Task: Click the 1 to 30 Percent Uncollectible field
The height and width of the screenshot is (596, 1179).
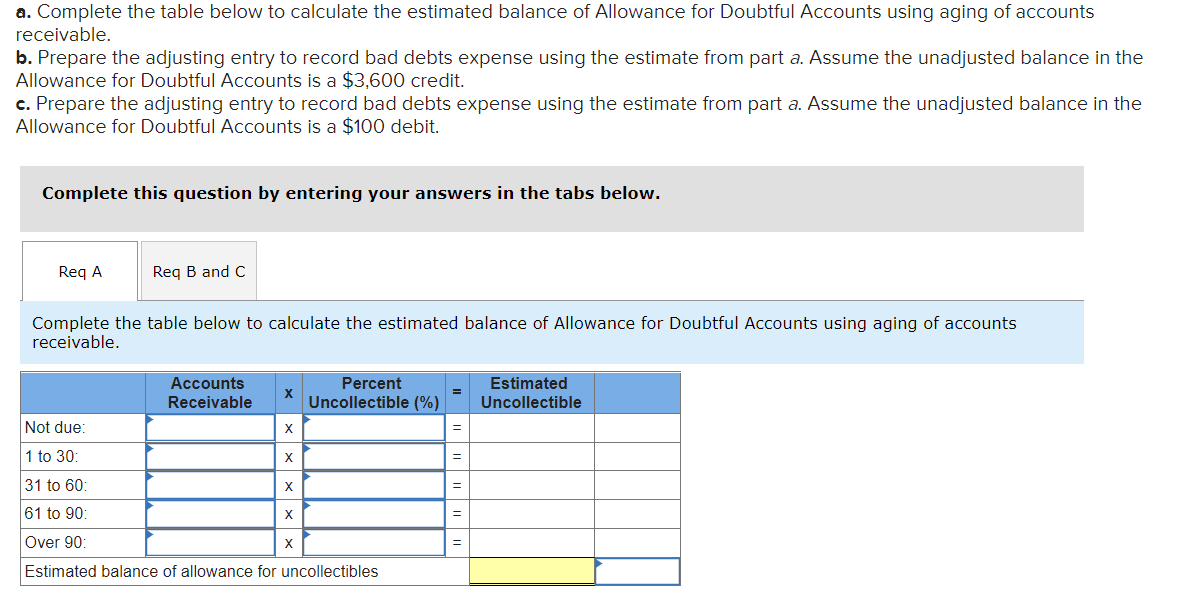Action: 374,456
